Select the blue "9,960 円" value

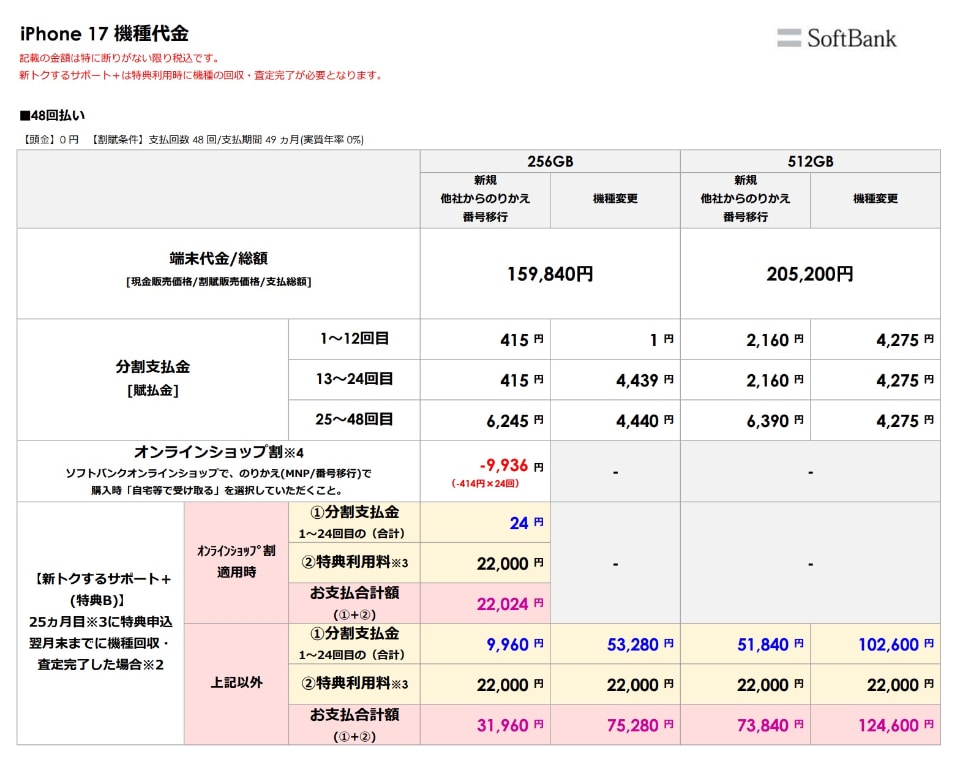click(x=515, y=644)
